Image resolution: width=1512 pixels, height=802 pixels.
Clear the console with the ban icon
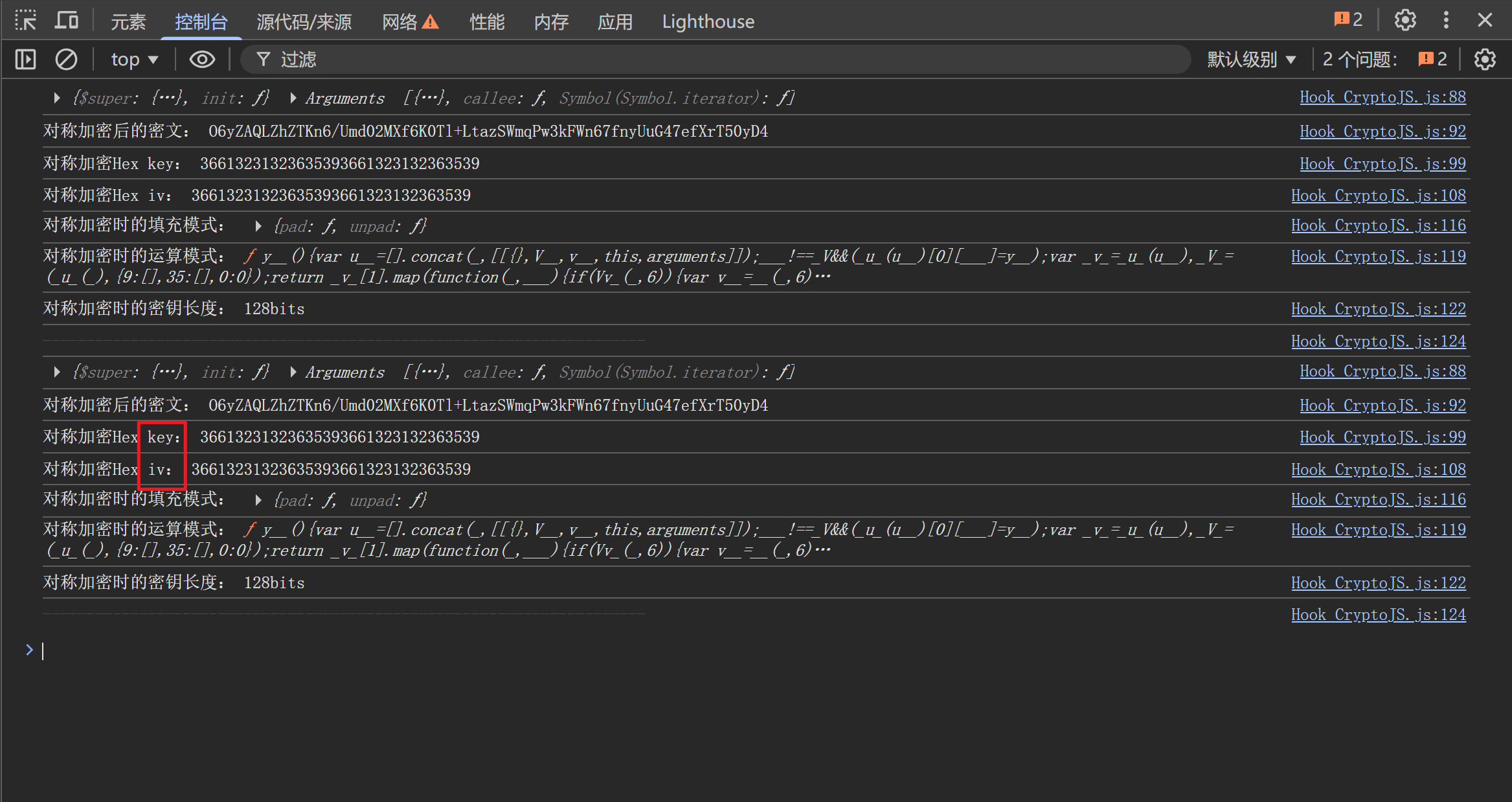click(66, 60)
